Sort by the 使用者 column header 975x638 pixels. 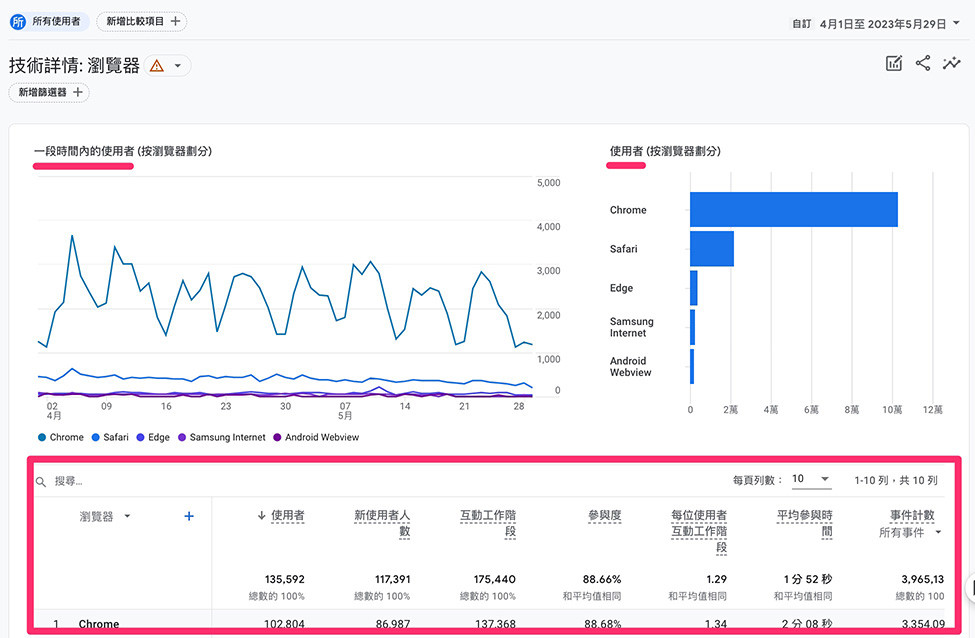pyautogui.click(x=287, y=515)
